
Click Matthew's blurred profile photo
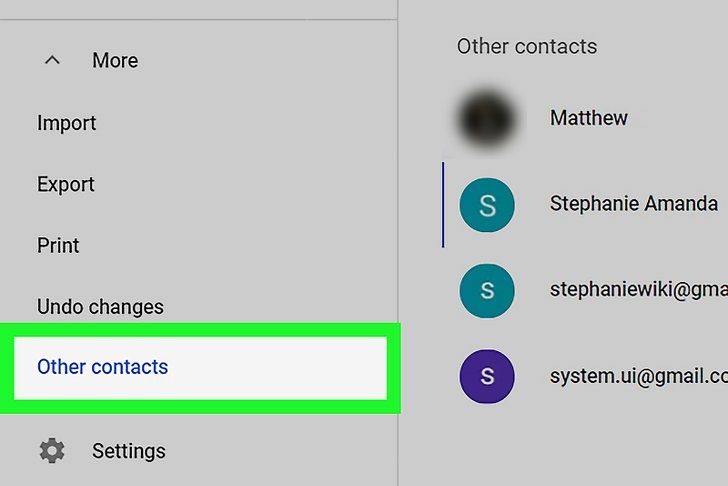[487, 118]
